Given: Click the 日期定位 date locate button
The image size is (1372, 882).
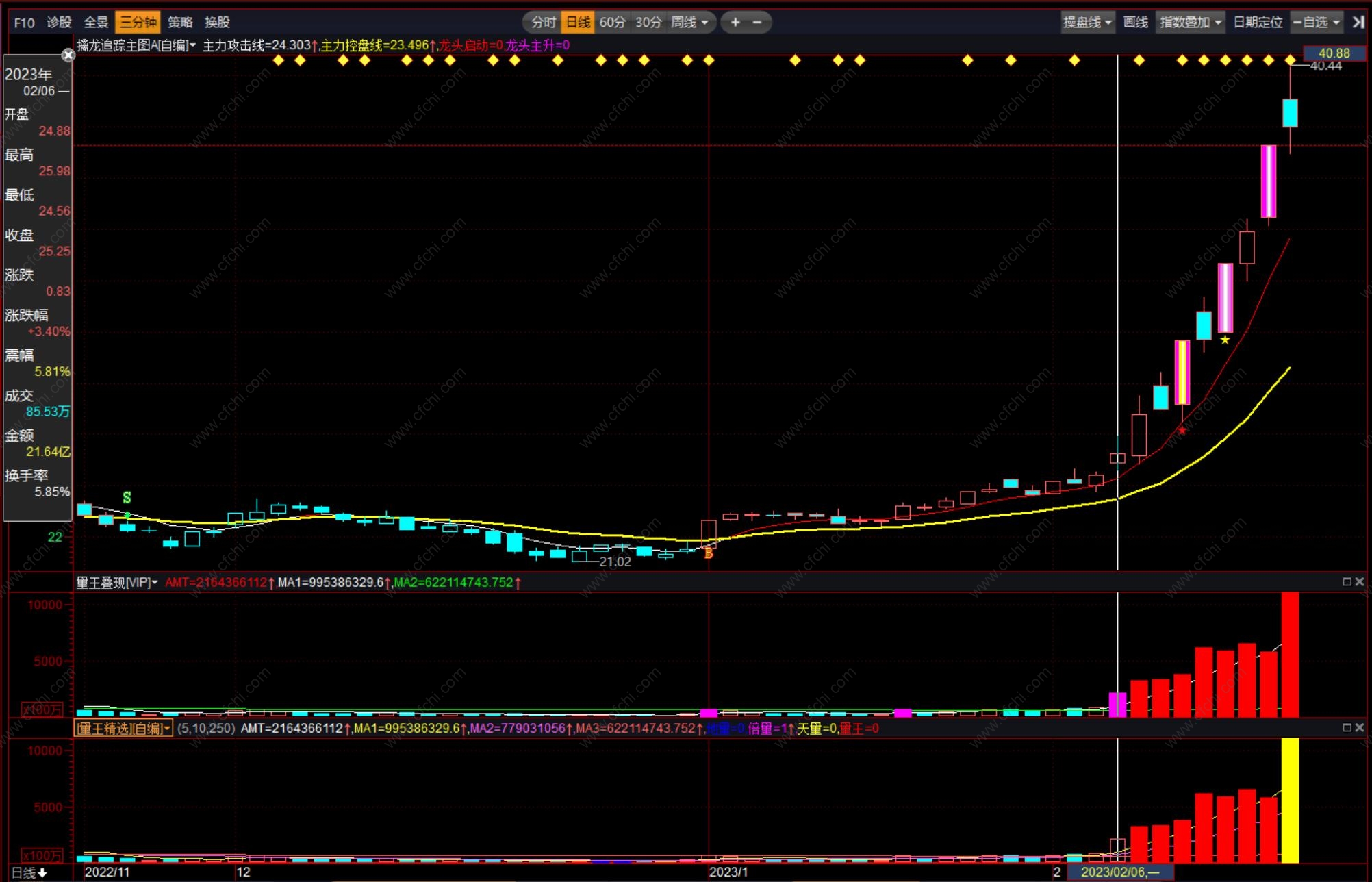Looking at the screenshot, I should 1257,22.
